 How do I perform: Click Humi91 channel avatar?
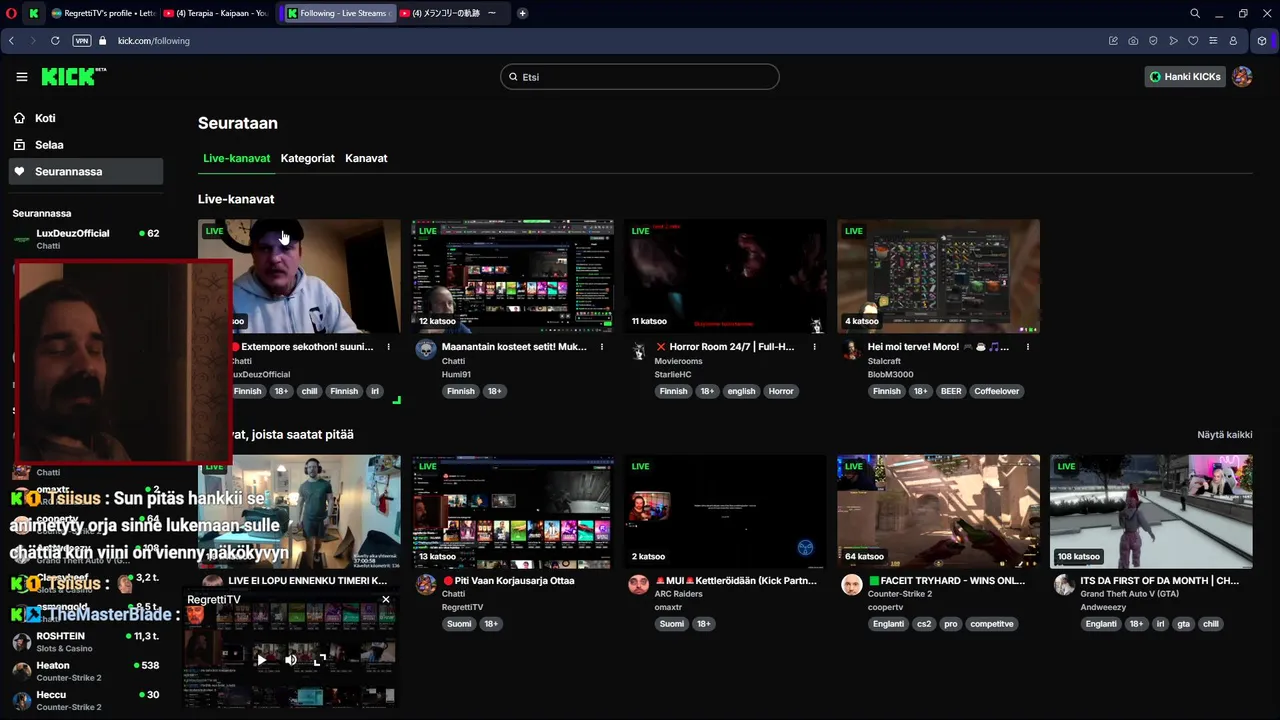(426, 350)
